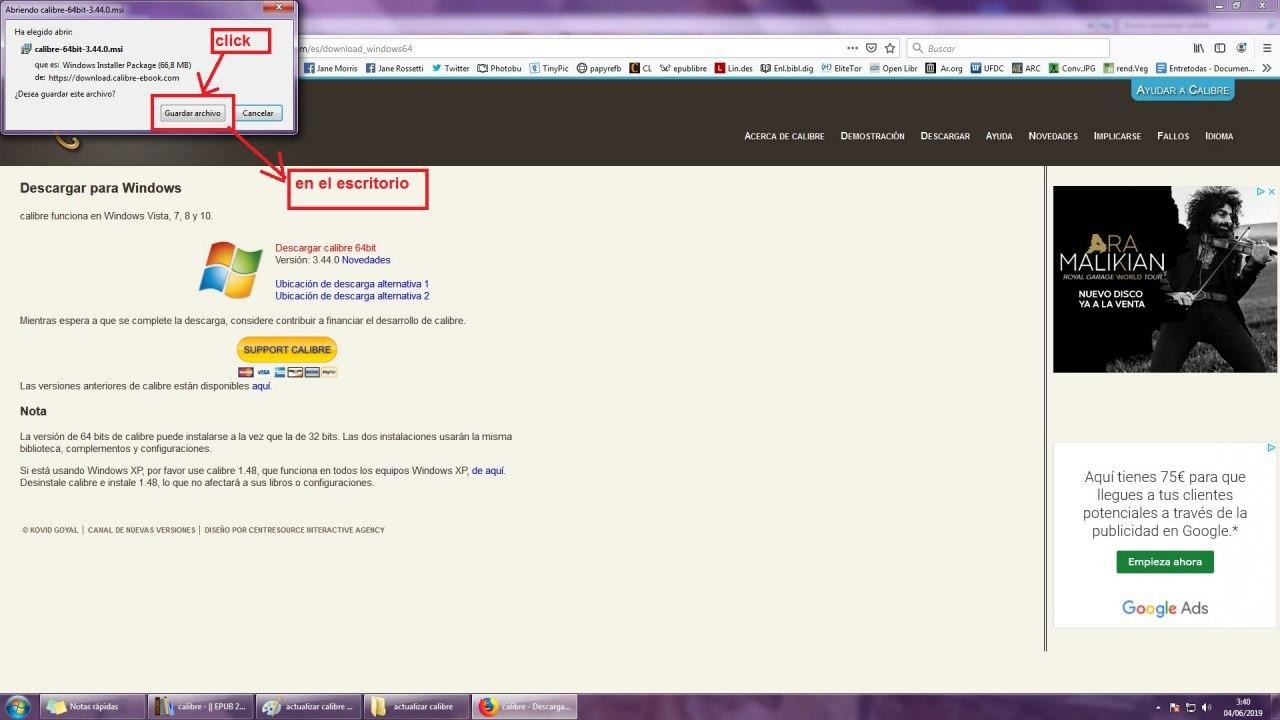Open Novedades in the site navigation

[1053, 136]
